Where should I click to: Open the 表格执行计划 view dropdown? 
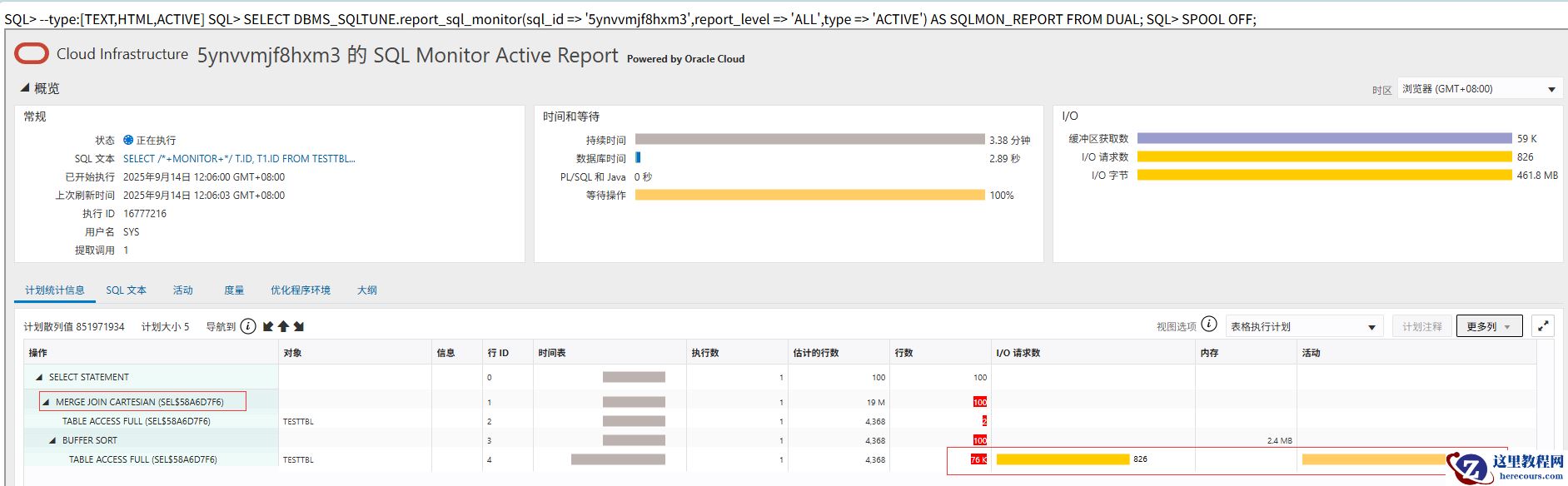coord(1303,326)
